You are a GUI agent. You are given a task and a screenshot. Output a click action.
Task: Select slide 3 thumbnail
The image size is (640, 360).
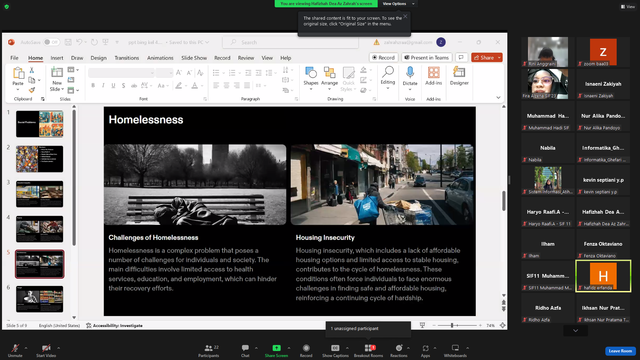(x=40, y=194)
